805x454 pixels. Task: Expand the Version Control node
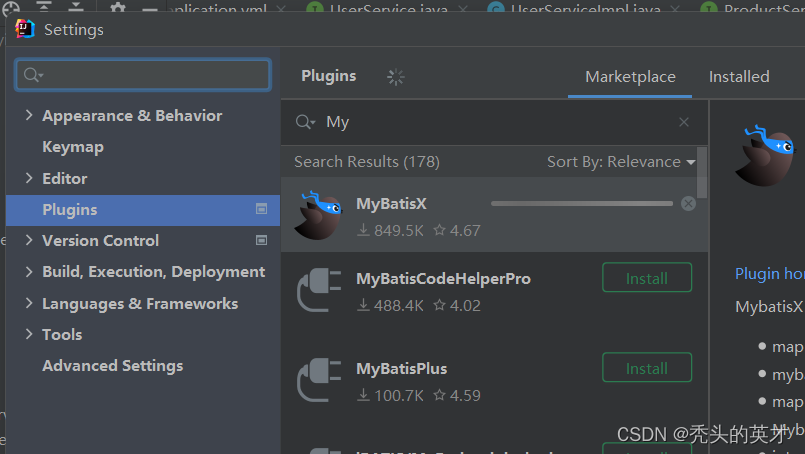point(29,240)
